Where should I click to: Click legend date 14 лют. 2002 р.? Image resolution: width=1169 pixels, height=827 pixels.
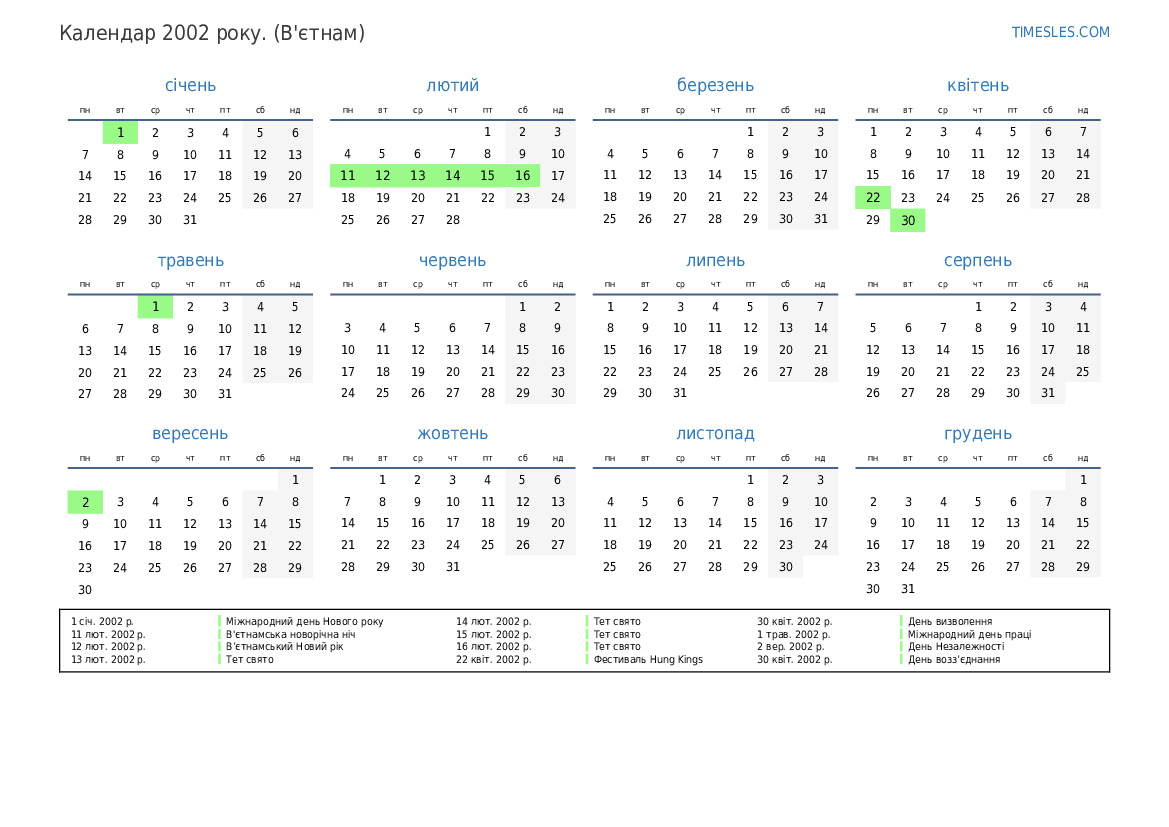click(494, 621)
